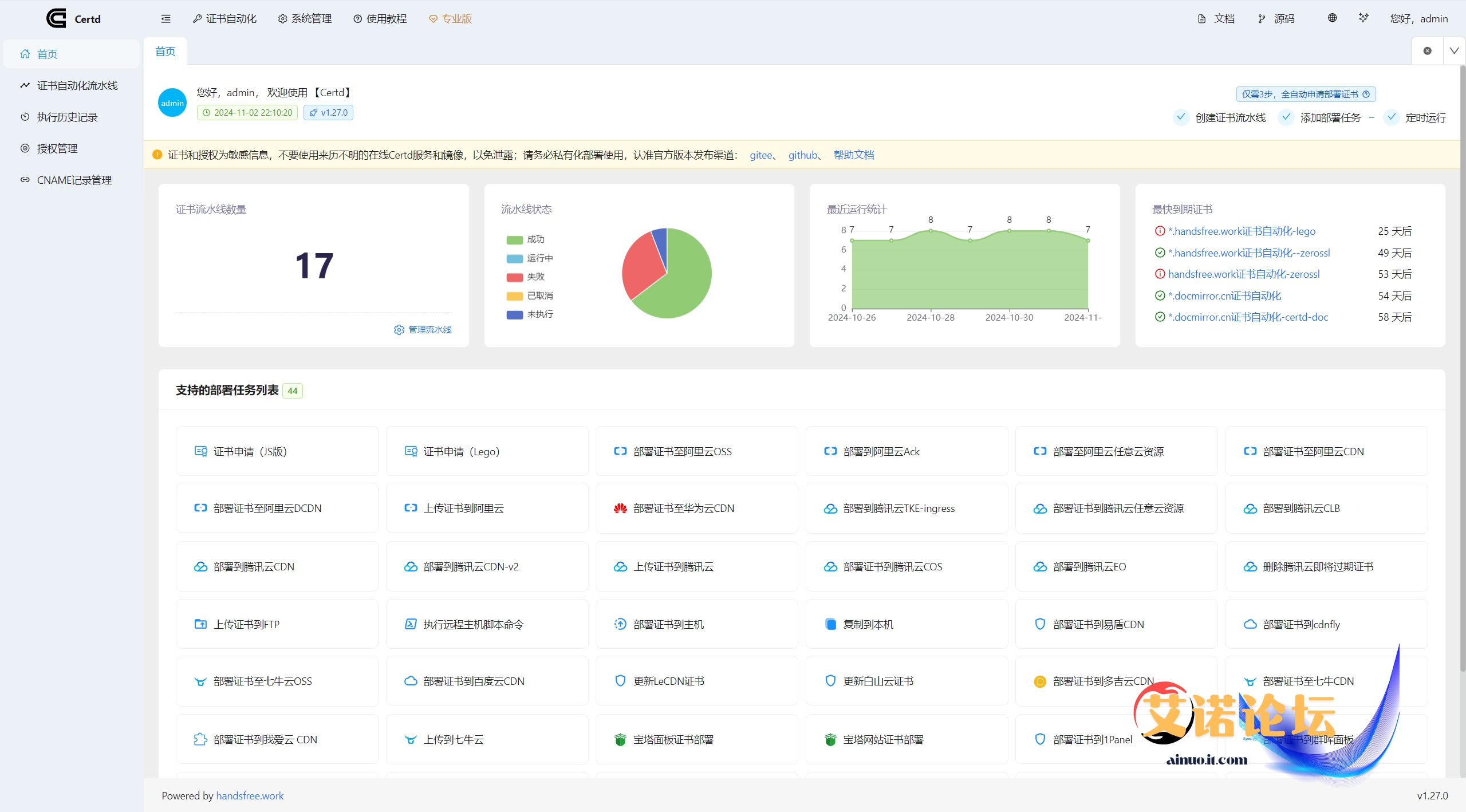This screenshot has width=1466, height=812.
Task: Click the 更新LeCDN证书 shield icon
Action: (x=620, y=681)
